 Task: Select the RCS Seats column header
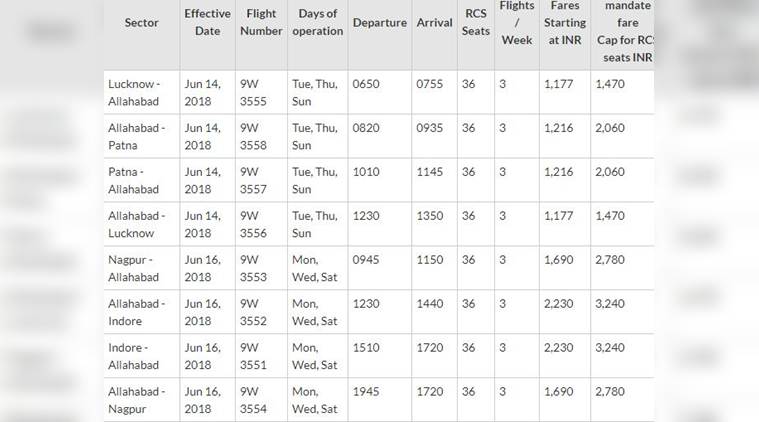point(476,23)
